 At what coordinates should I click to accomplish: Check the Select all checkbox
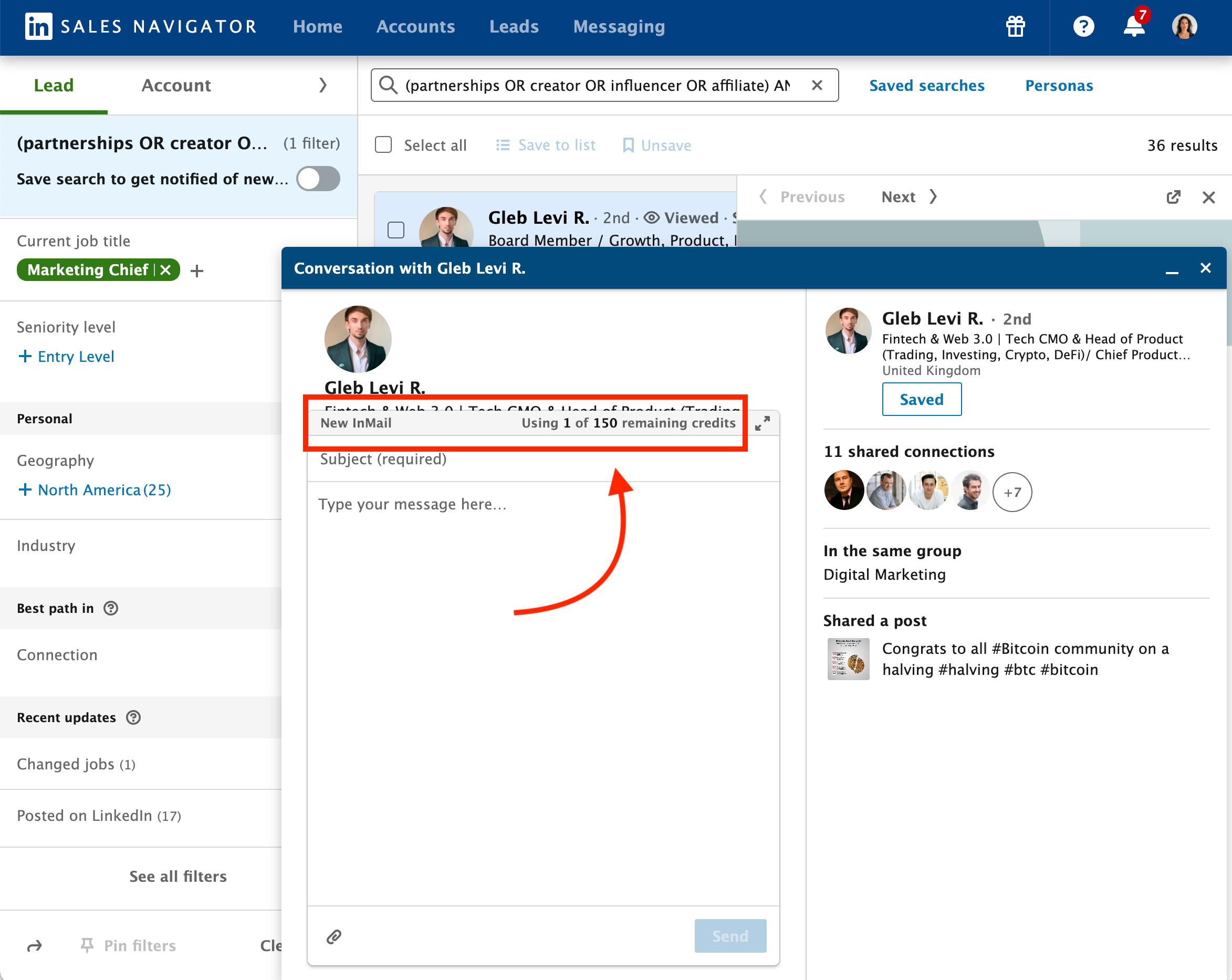click(x=383, y=145)
